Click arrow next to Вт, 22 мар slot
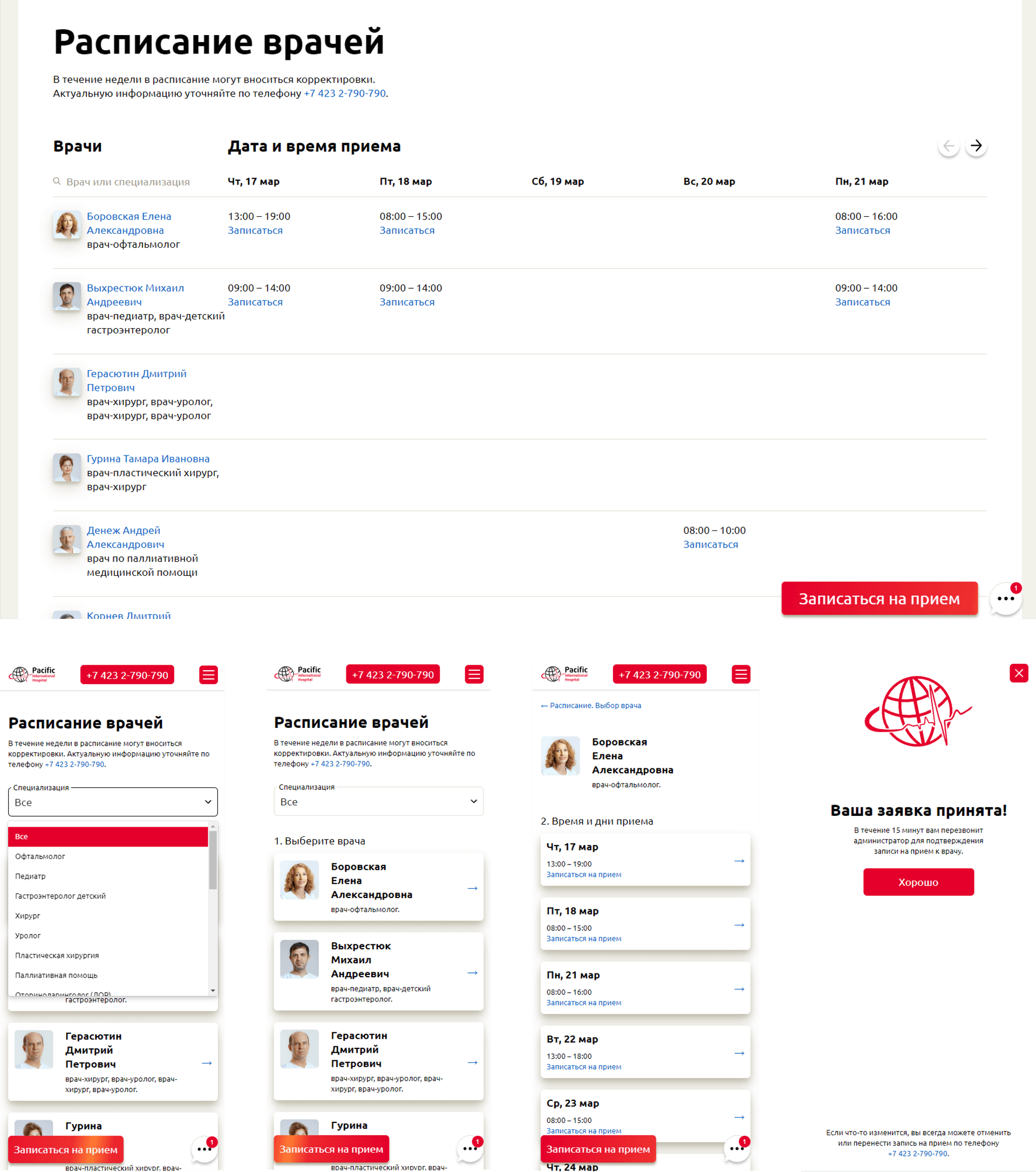This screenshot has height=1172, width=1036. point(739,1053)
